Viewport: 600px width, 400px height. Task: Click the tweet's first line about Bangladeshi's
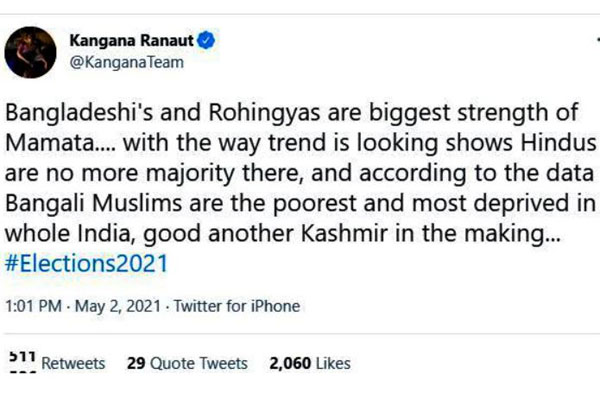coord(292,113)
